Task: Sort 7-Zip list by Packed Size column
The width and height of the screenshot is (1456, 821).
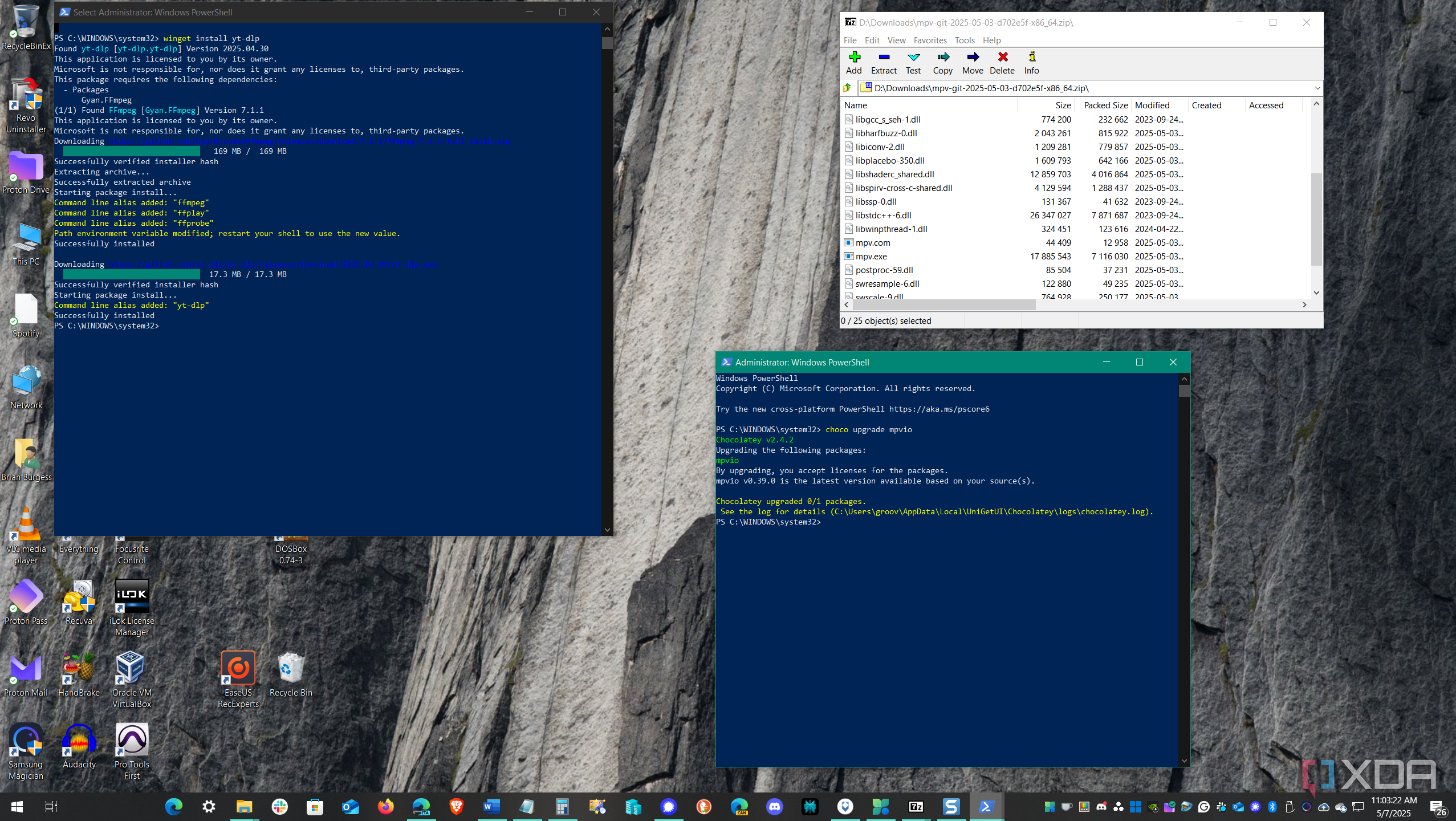Action: click(1103, 105)
